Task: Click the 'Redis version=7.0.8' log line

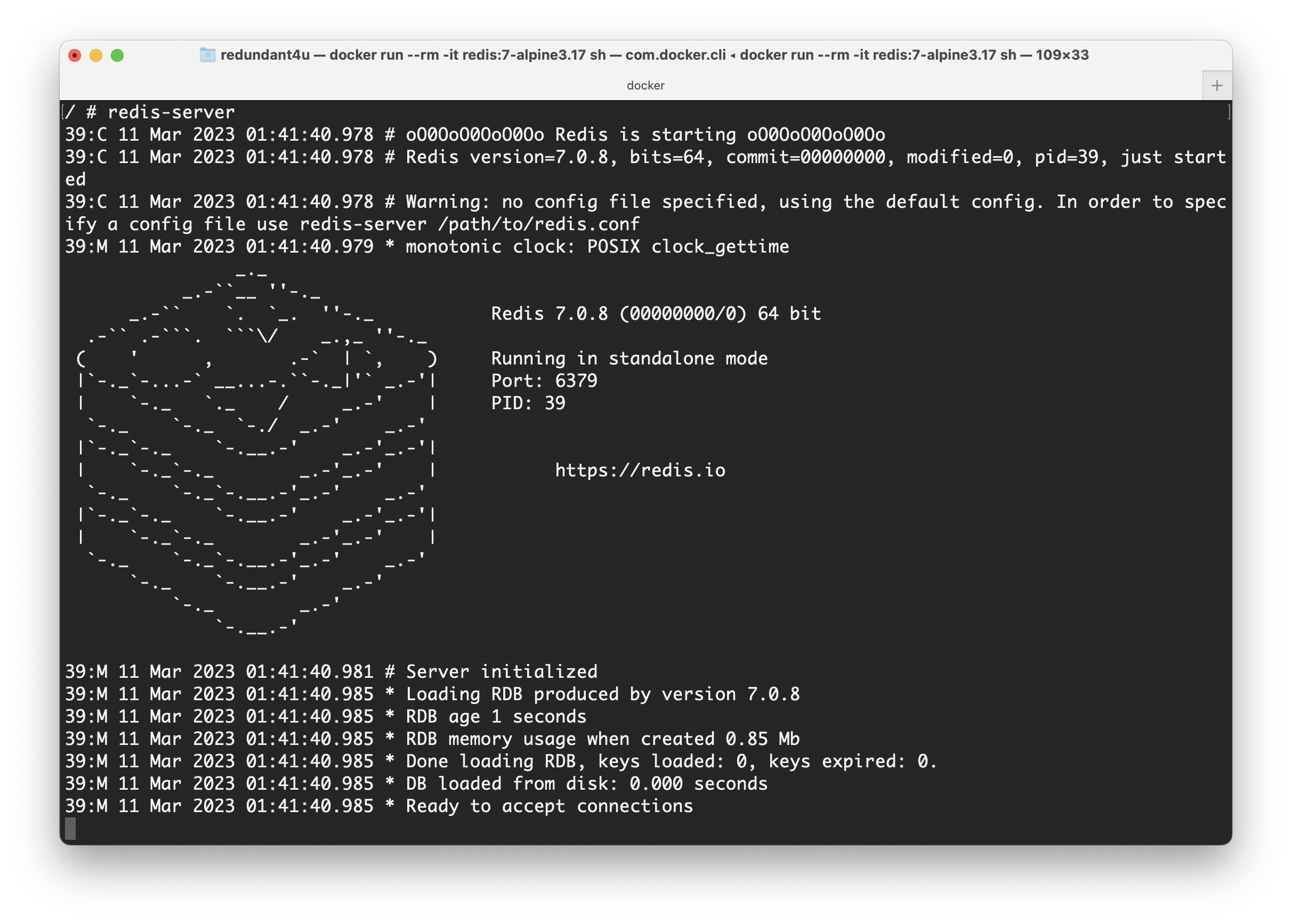Action: (x=645, y=168)
